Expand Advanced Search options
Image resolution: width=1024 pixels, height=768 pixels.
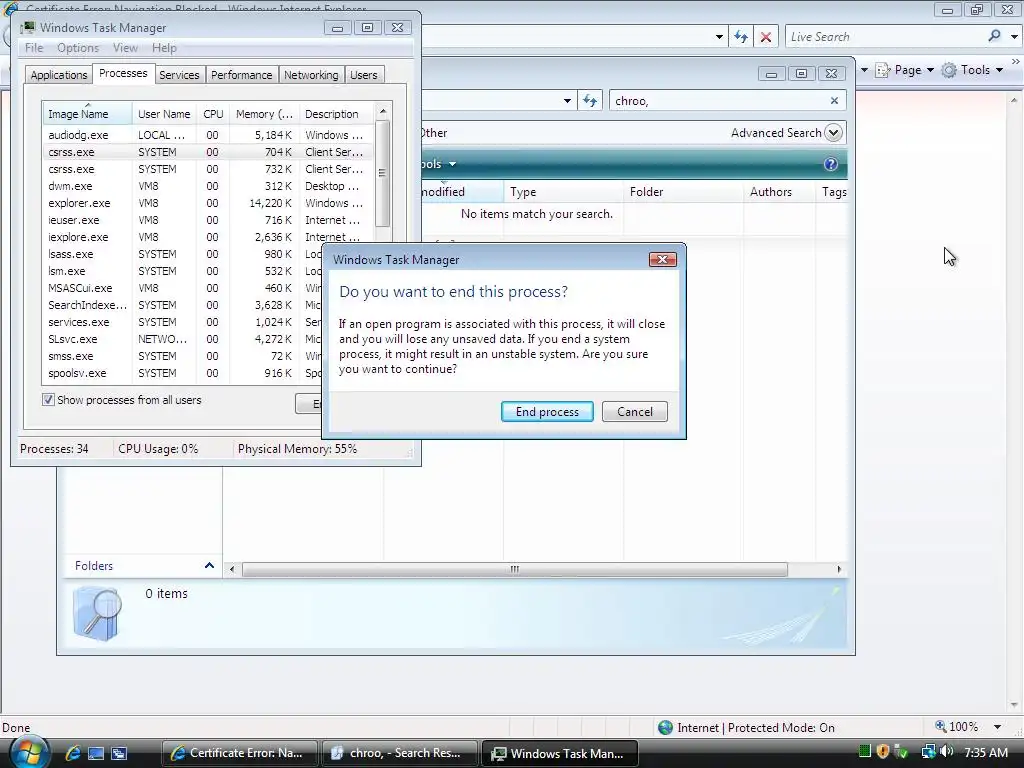click(833, 133)
